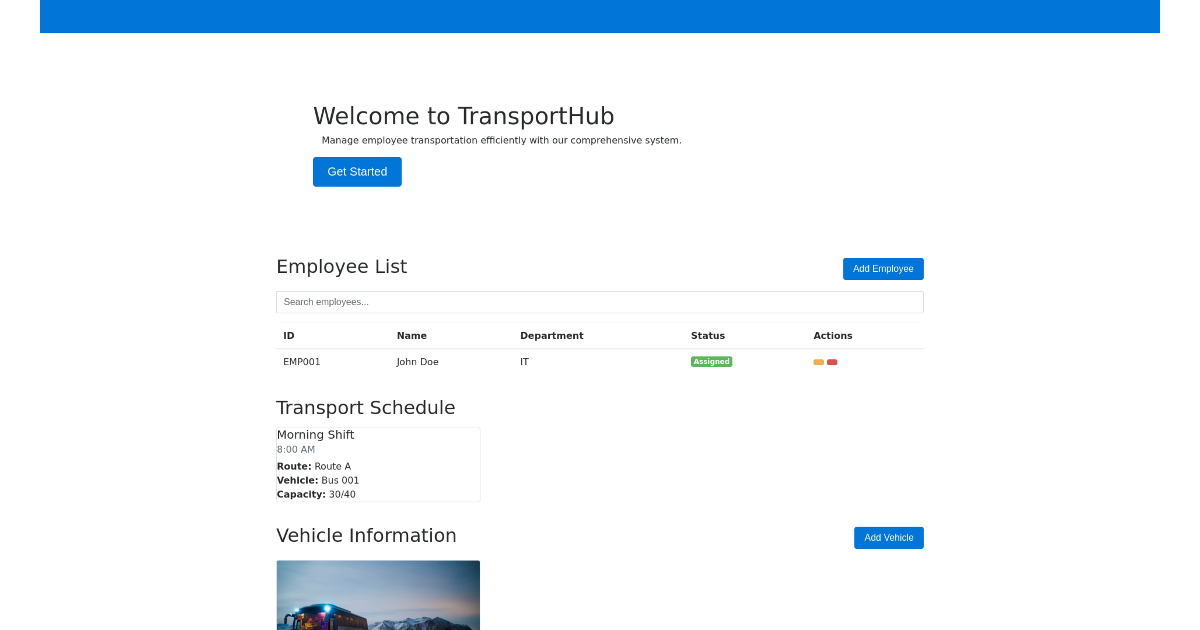Screen dimensions: 1200x630
Task: Click the yellow edit action for John Doe
Action: pyautogui.click(x=818, y=361)
